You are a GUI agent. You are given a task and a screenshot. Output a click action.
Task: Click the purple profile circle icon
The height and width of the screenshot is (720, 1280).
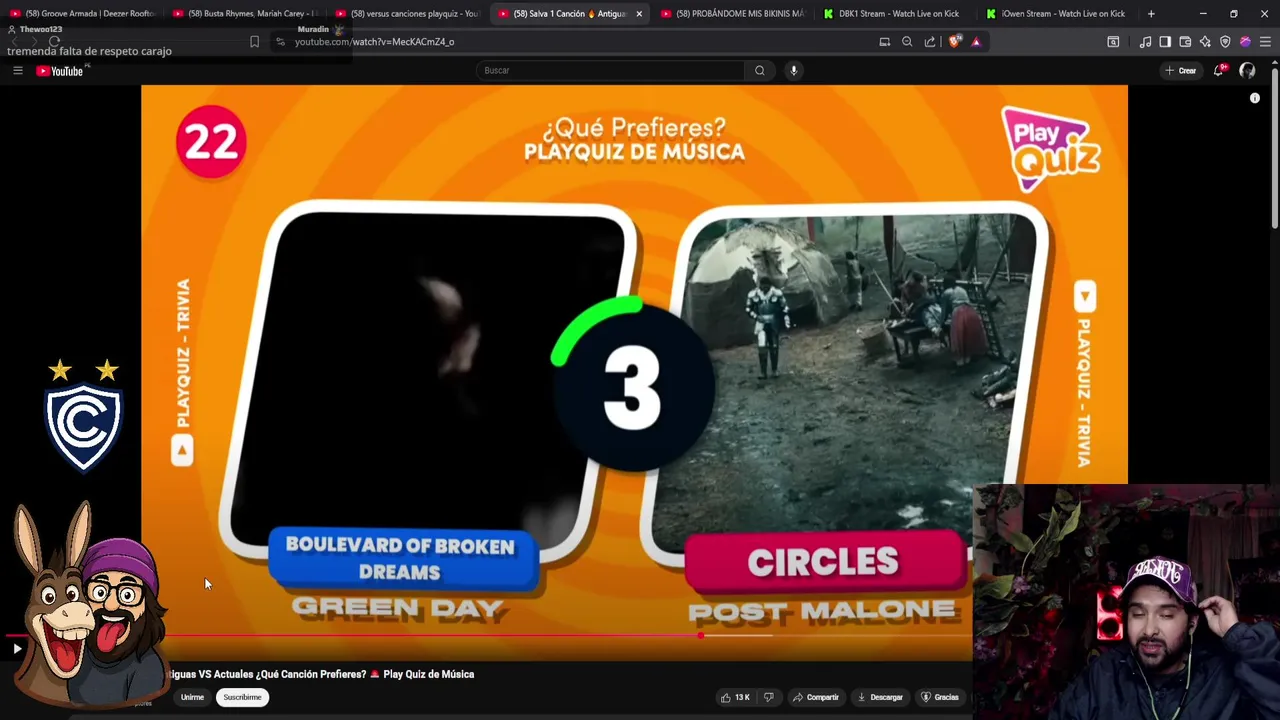1245,42
